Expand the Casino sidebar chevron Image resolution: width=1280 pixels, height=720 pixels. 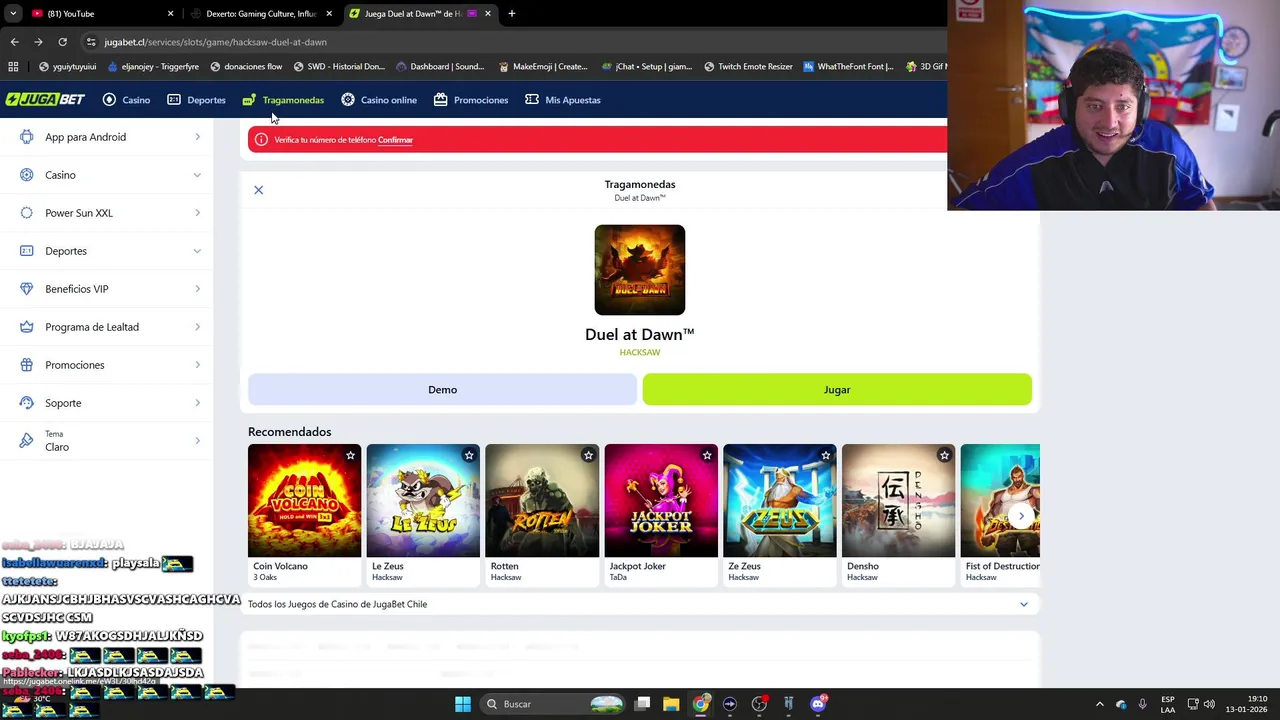click(197, 175)
